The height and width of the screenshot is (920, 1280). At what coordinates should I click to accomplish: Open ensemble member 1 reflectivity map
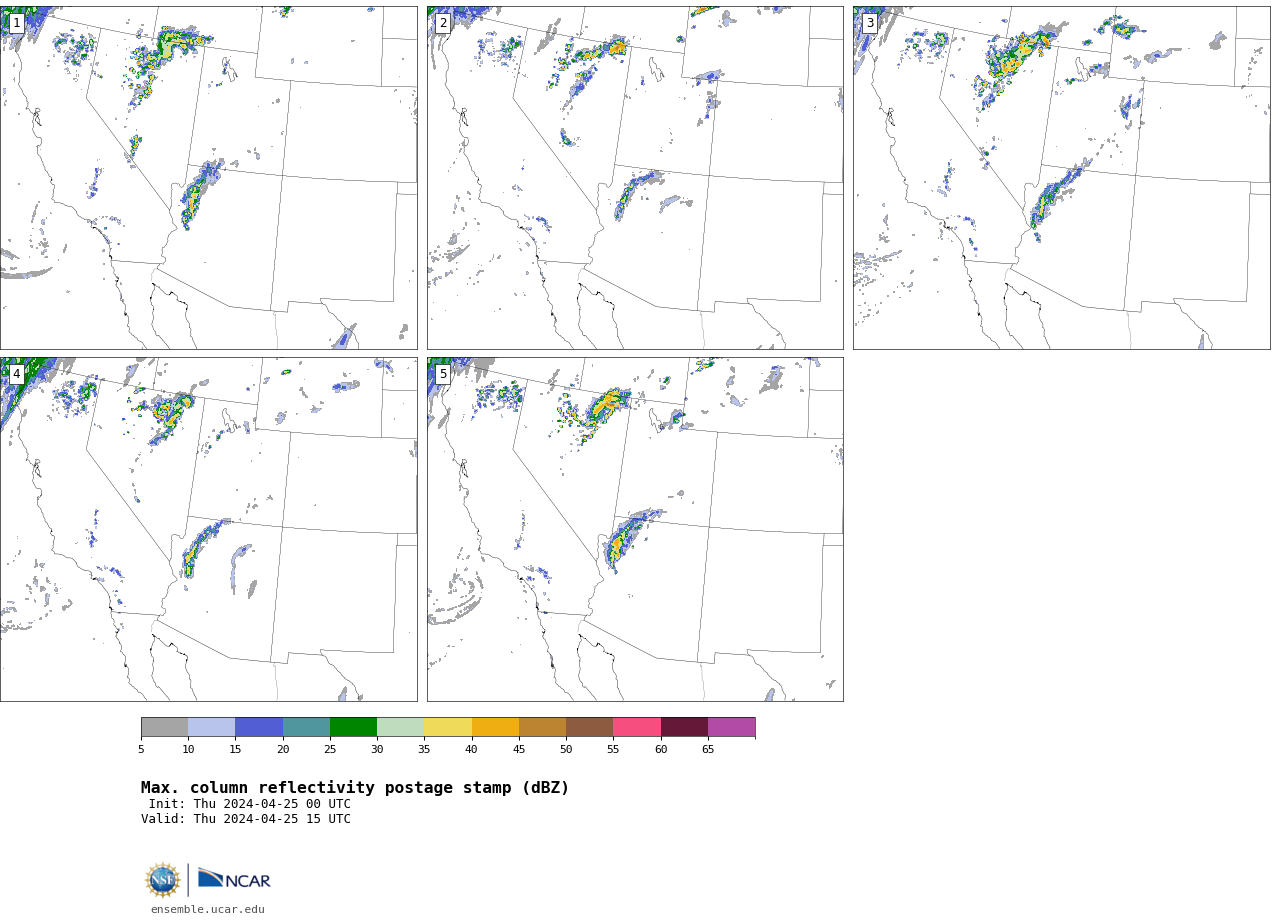coord(209,178)
